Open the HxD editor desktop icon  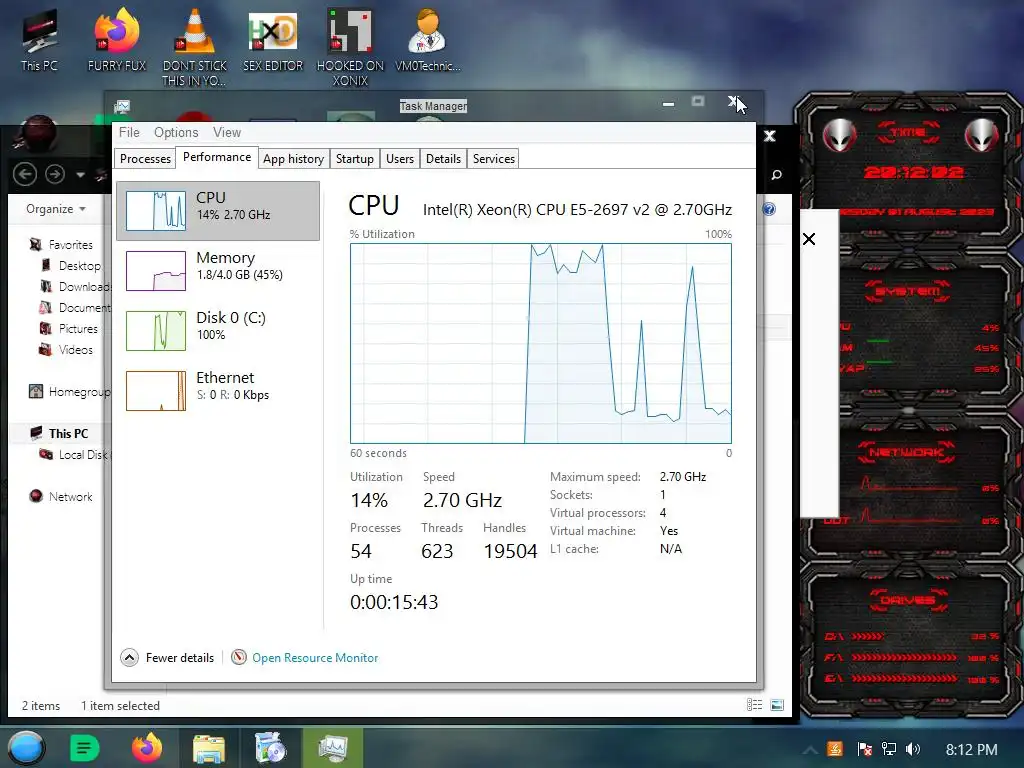[273, 42]
